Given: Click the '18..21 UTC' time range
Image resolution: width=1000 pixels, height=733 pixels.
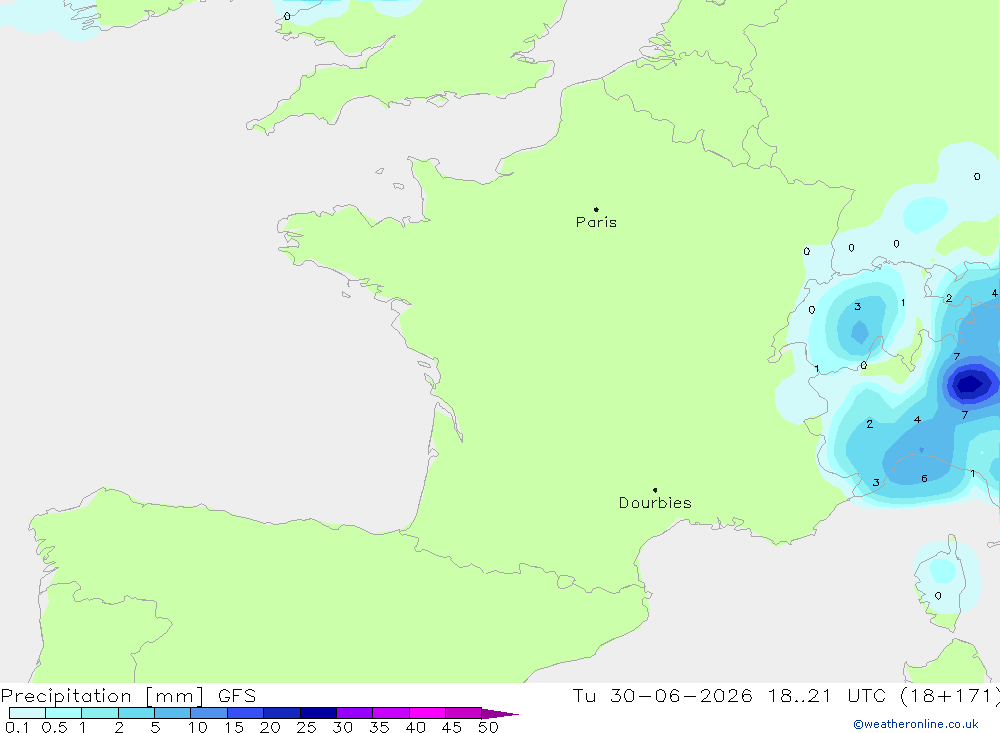Looking at the screenshot, I should point(828,696).
